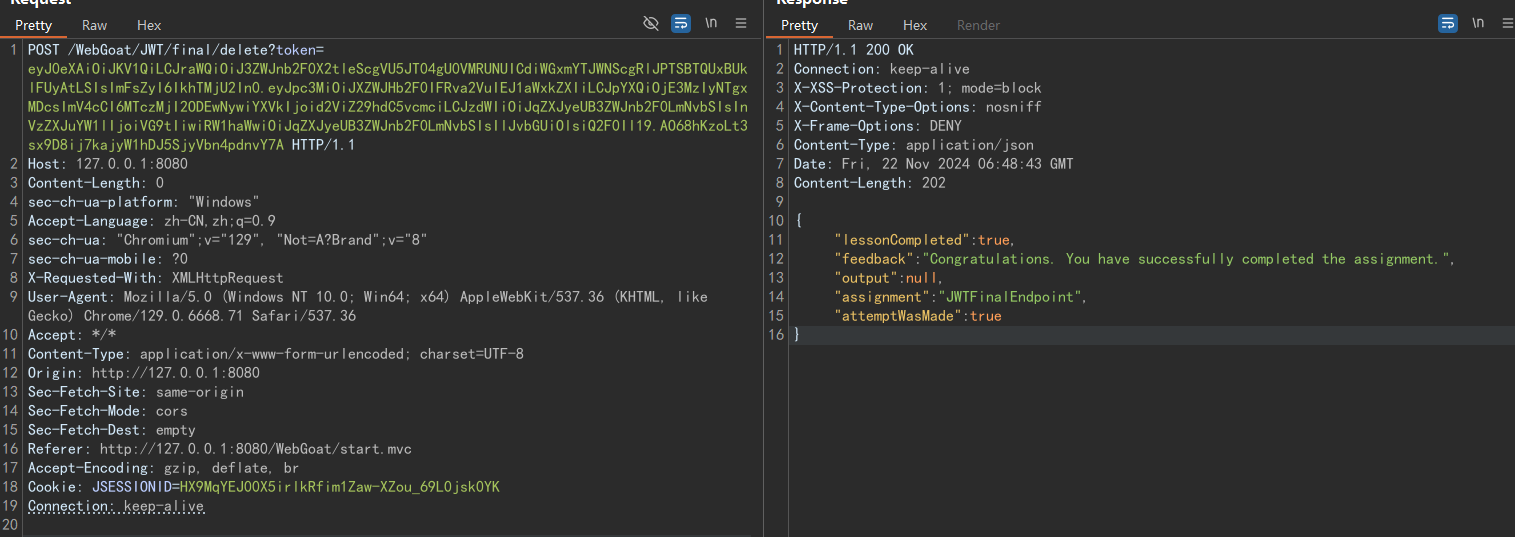Click the sec-ch-ua-mobile: ?0 header
This screenshot has height=537, width=1515.
click(x=108, y=259)
